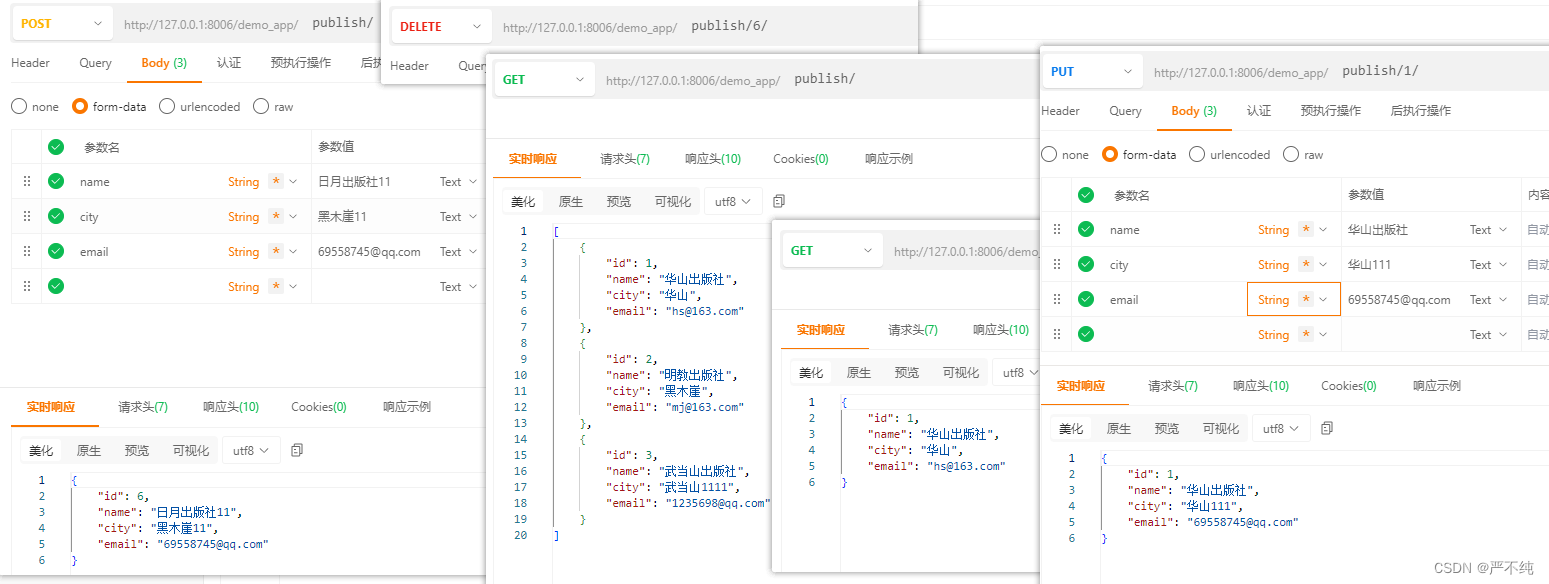Viewport: 1549px width, 584px height.
Task: Click 可视化 view in PUT response area
Action: pyautogui.click(x=1221, y=428)
